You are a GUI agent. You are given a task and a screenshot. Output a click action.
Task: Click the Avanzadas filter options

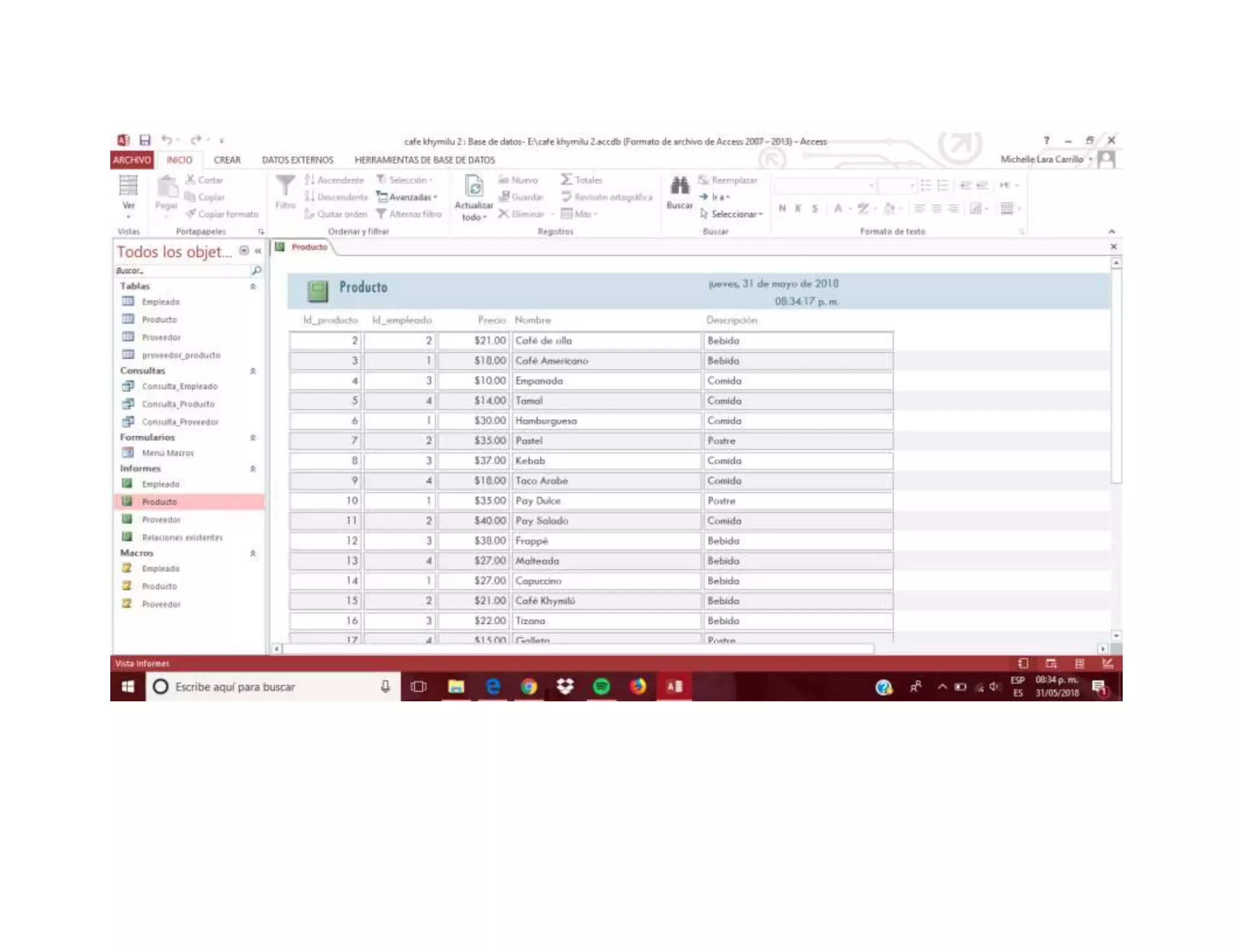coord(408,197)
